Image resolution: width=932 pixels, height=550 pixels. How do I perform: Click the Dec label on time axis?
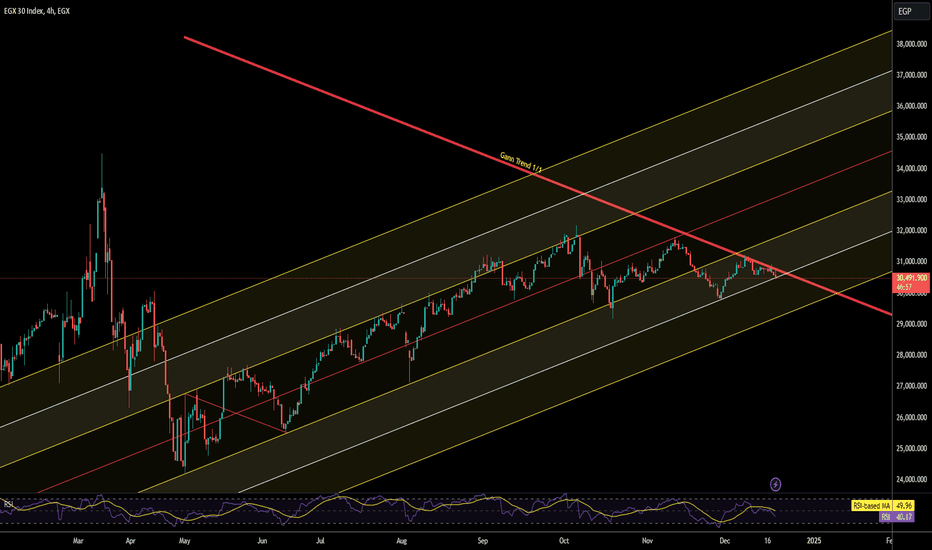pyautogui.click(x=725, y=540)
